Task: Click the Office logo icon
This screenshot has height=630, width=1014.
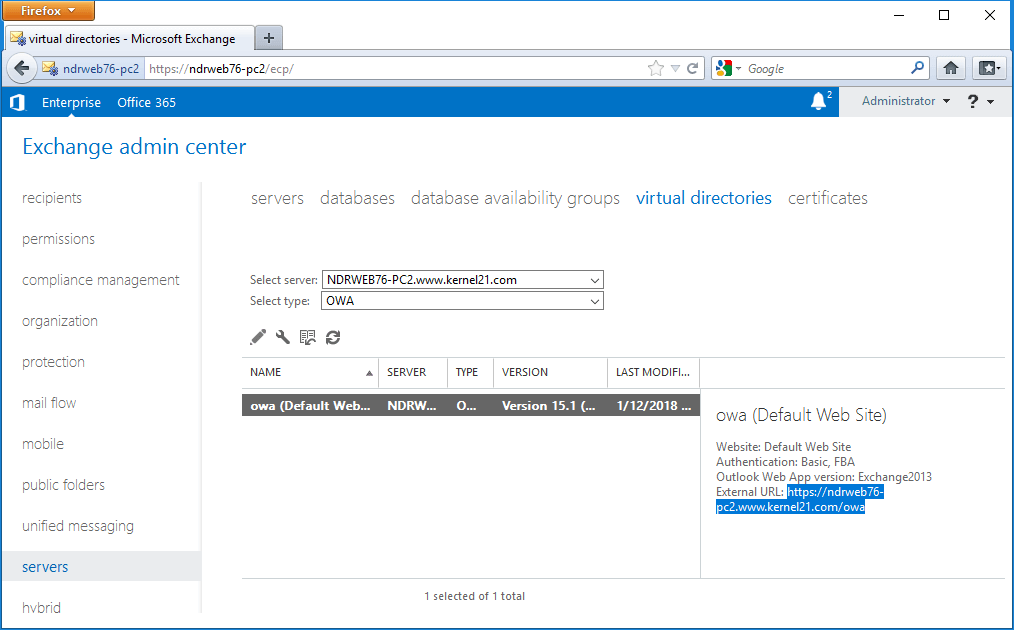Action: click(17, 102)
